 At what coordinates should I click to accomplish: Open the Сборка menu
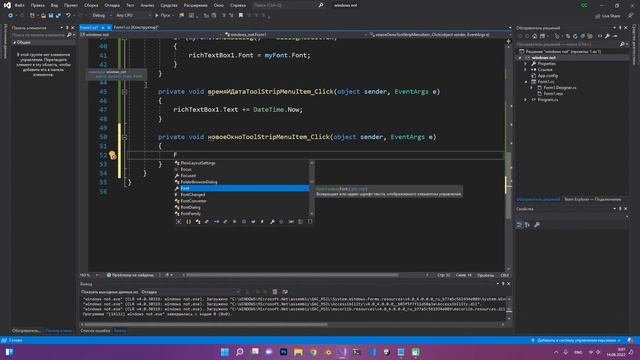click(x=91, y=5)
